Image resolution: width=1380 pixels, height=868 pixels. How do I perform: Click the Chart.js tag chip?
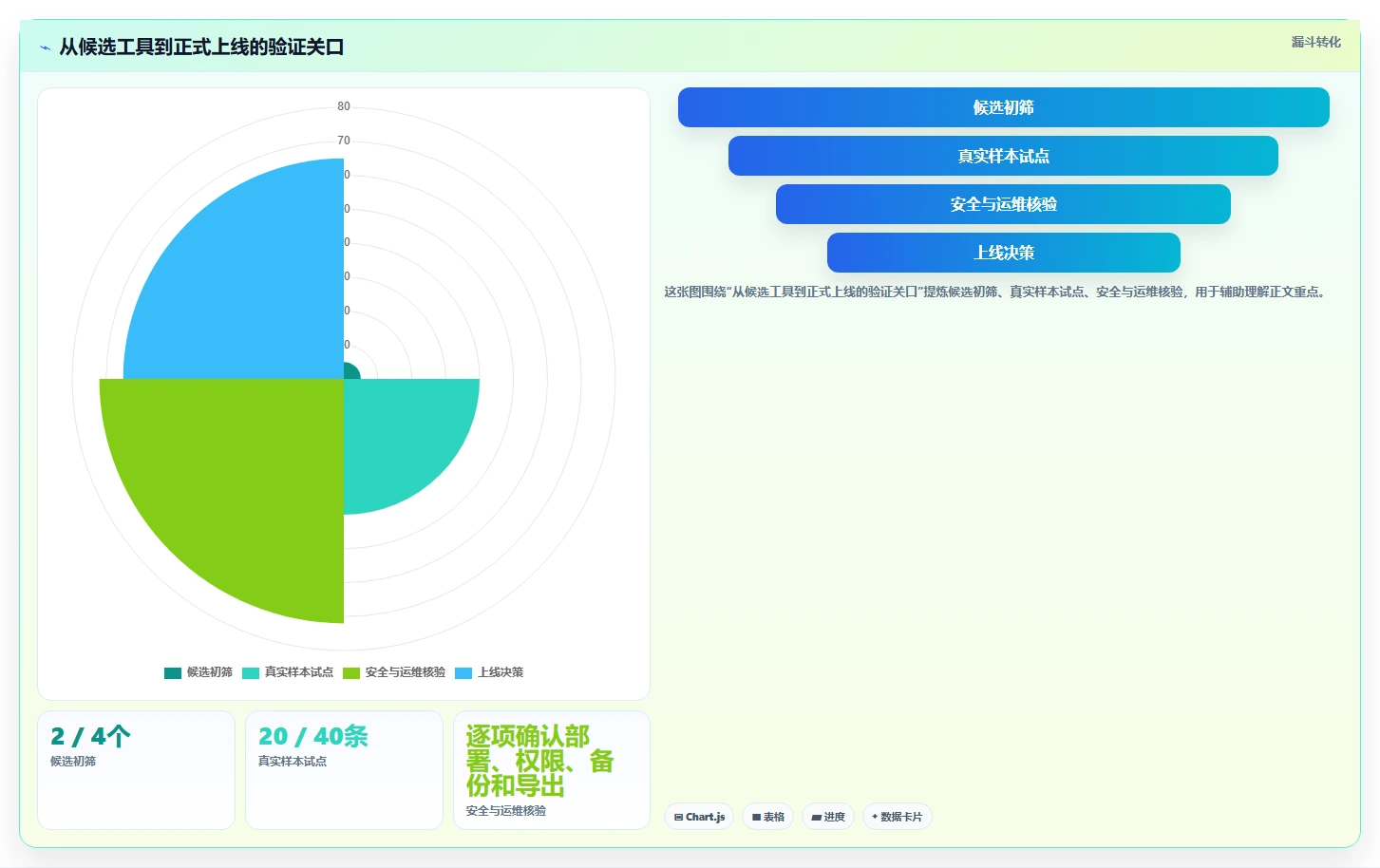click(699, 817)
